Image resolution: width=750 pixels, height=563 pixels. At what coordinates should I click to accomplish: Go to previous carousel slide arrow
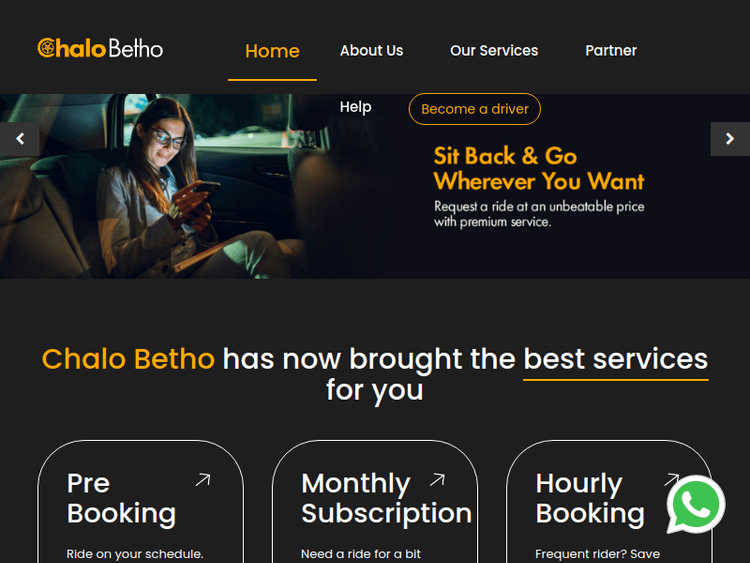20,139
